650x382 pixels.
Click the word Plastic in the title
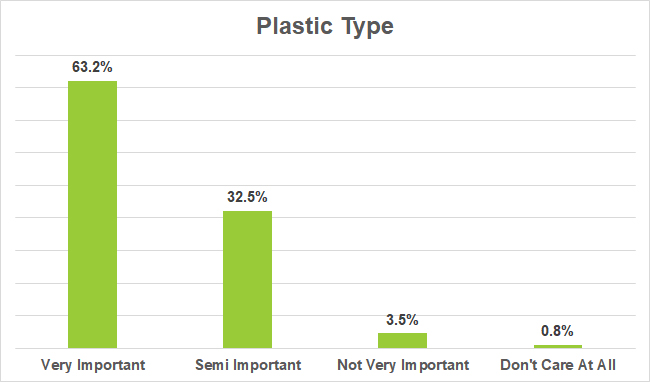tap(295, 26)
